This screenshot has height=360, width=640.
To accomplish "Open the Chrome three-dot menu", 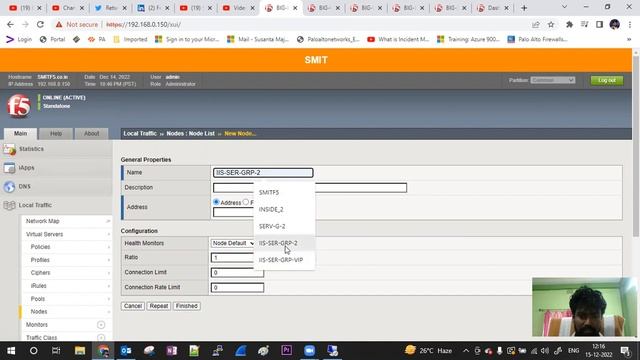I will [x=630, y=24].
